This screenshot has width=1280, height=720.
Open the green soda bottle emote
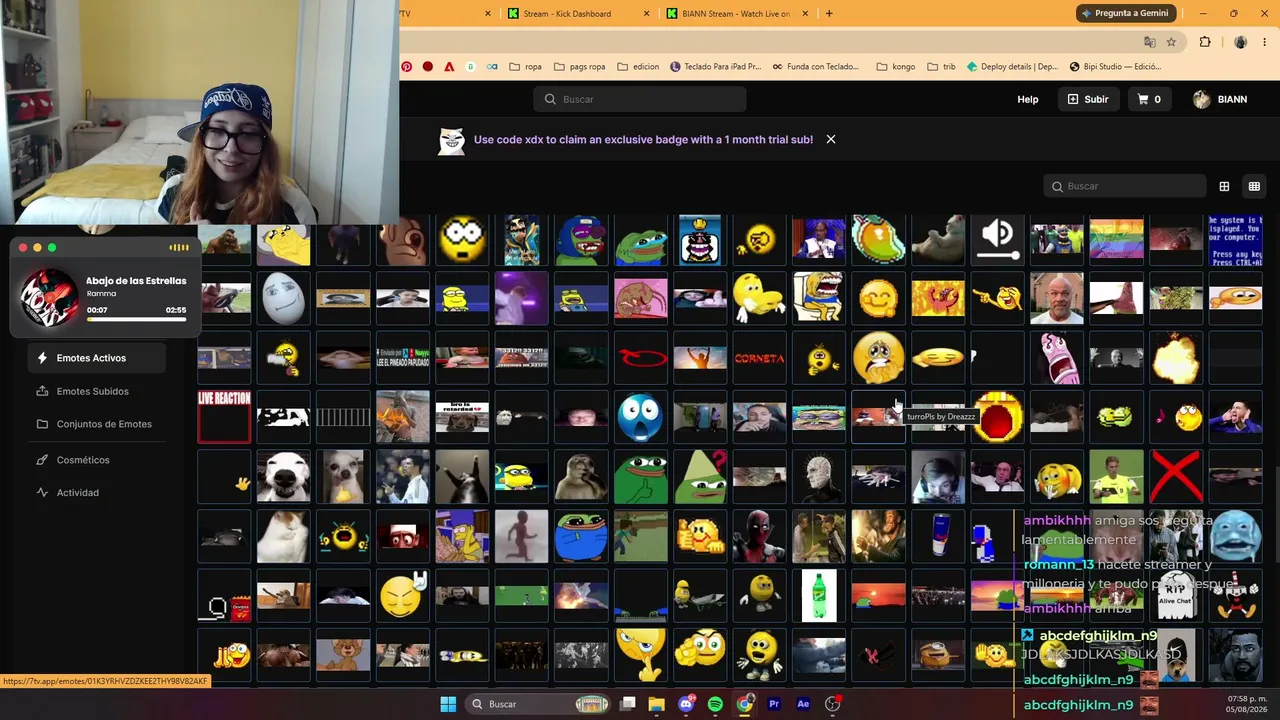point(819,595)
